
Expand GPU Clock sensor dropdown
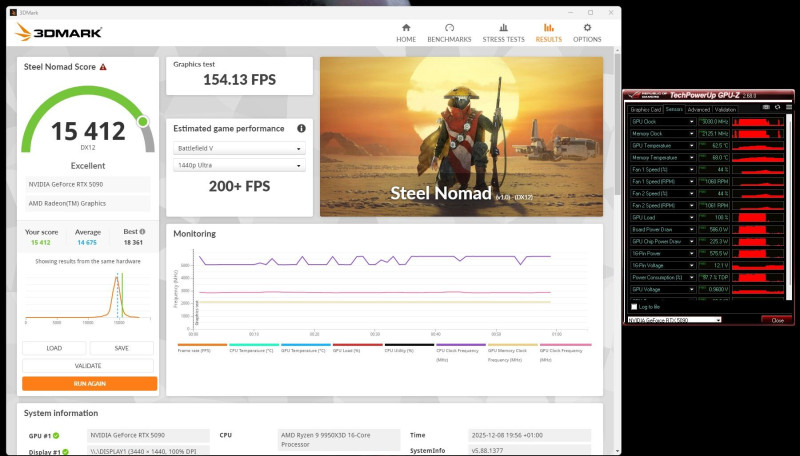click(692, 122)
